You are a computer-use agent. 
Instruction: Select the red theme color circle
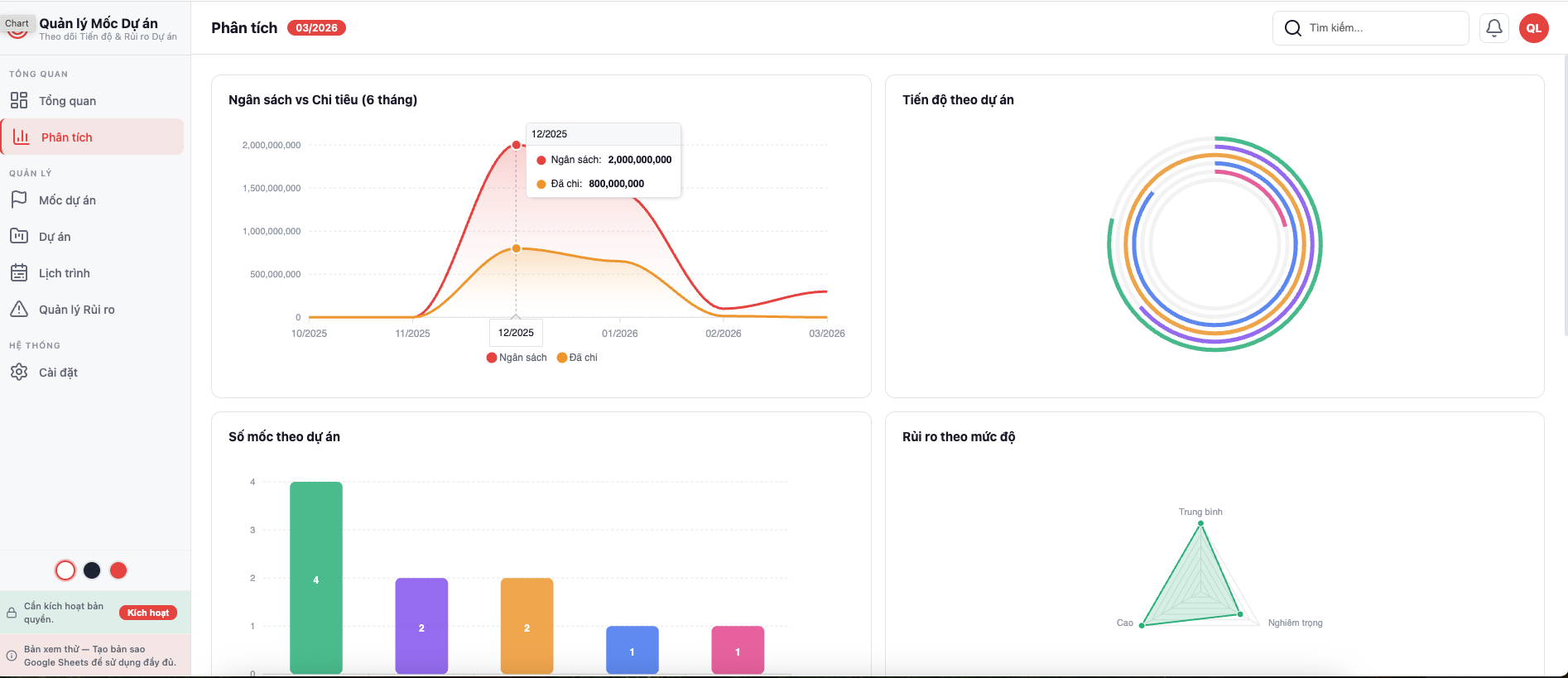118,570
